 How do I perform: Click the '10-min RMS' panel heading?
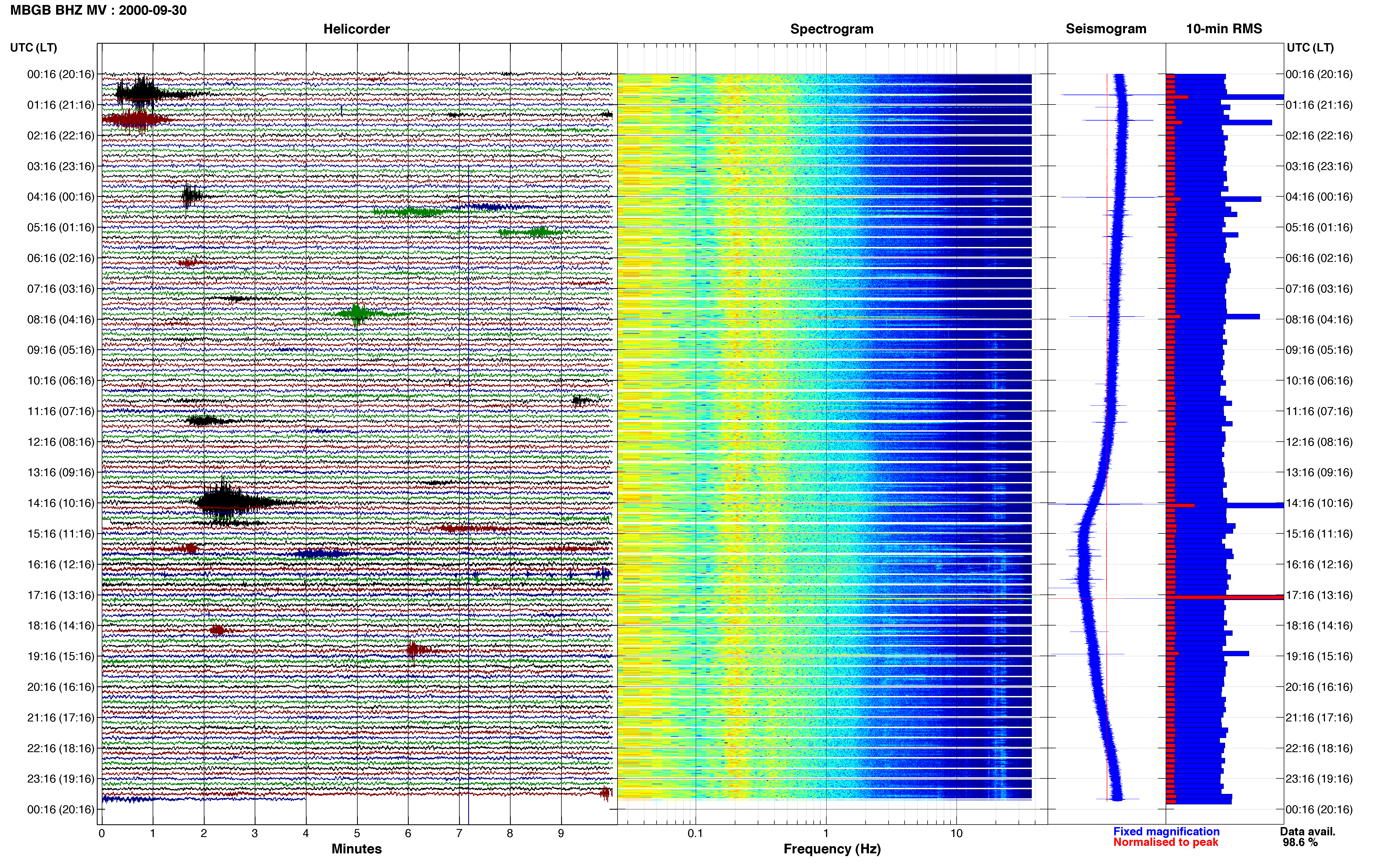coord(1224,29)
